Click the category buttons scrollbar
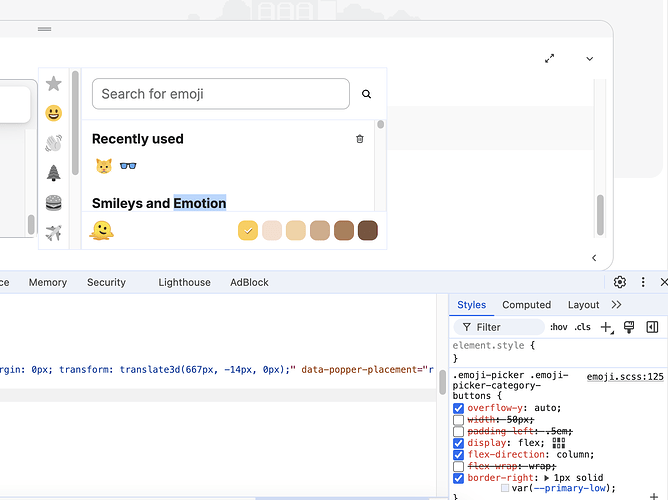Image resolution: width=668 pixels, height=500 pixels. (75, 123)
